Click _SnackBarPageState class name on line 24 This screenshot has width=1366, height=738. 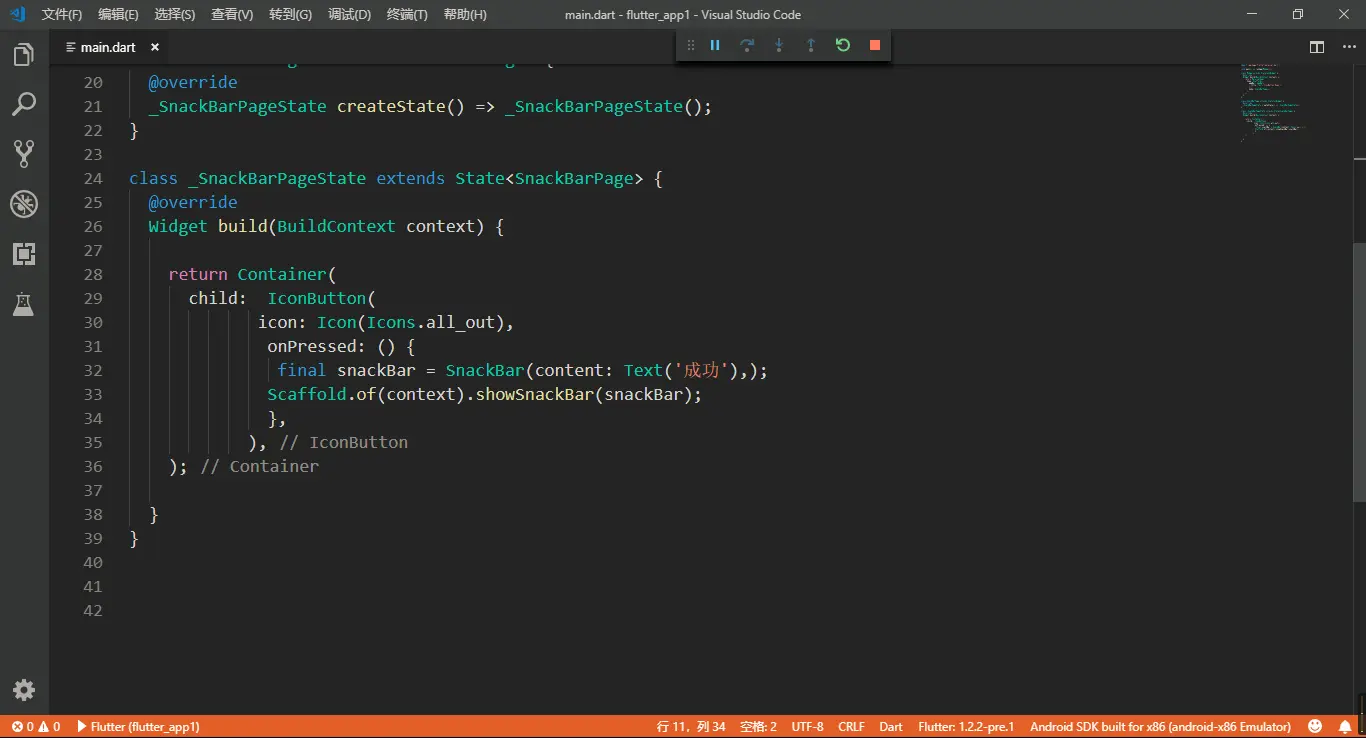(x=277, y=178)
